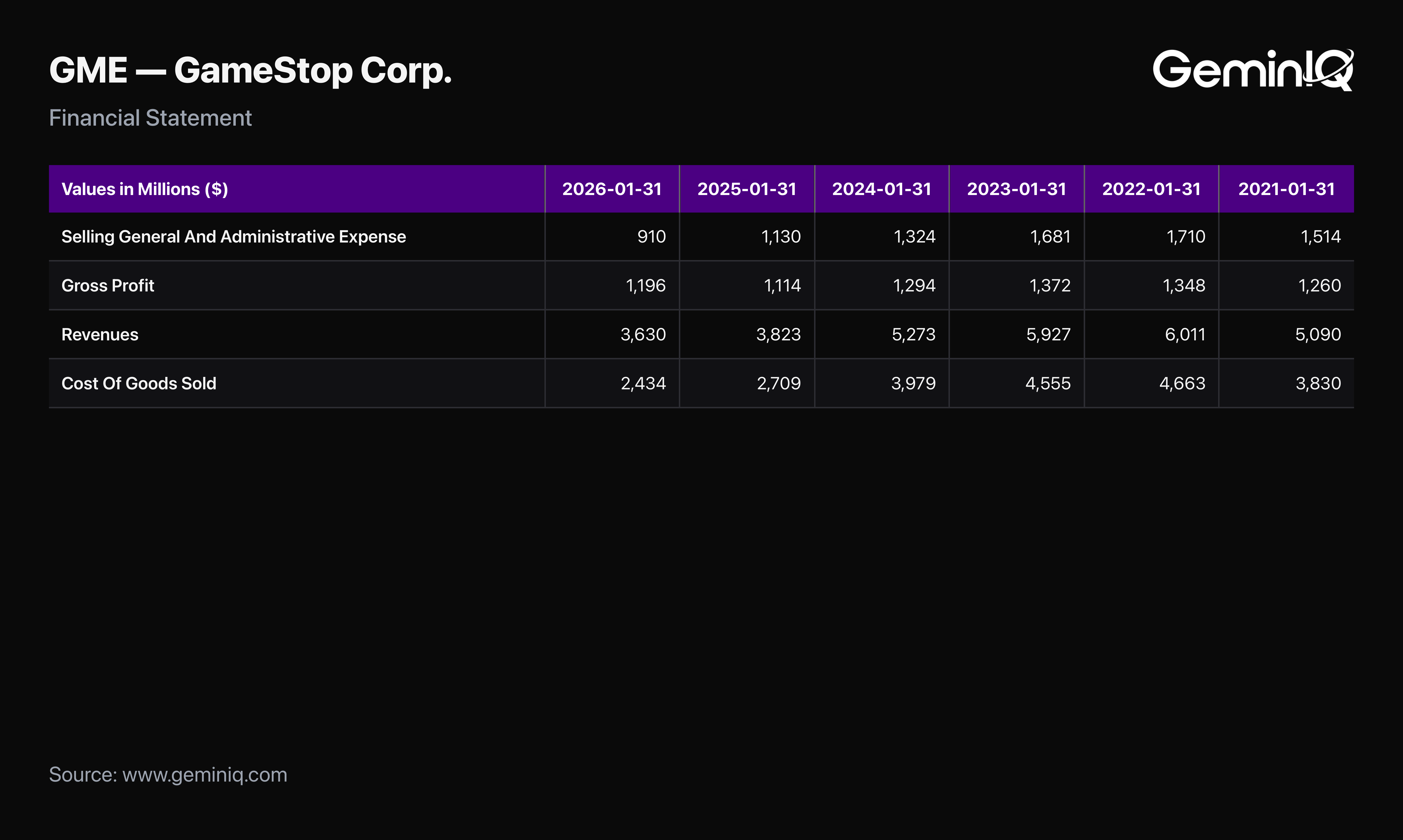The height and width of the screenshot is (840, 1403).
Task: Click Gross Profit value 1,114
Action: (782, 285)
